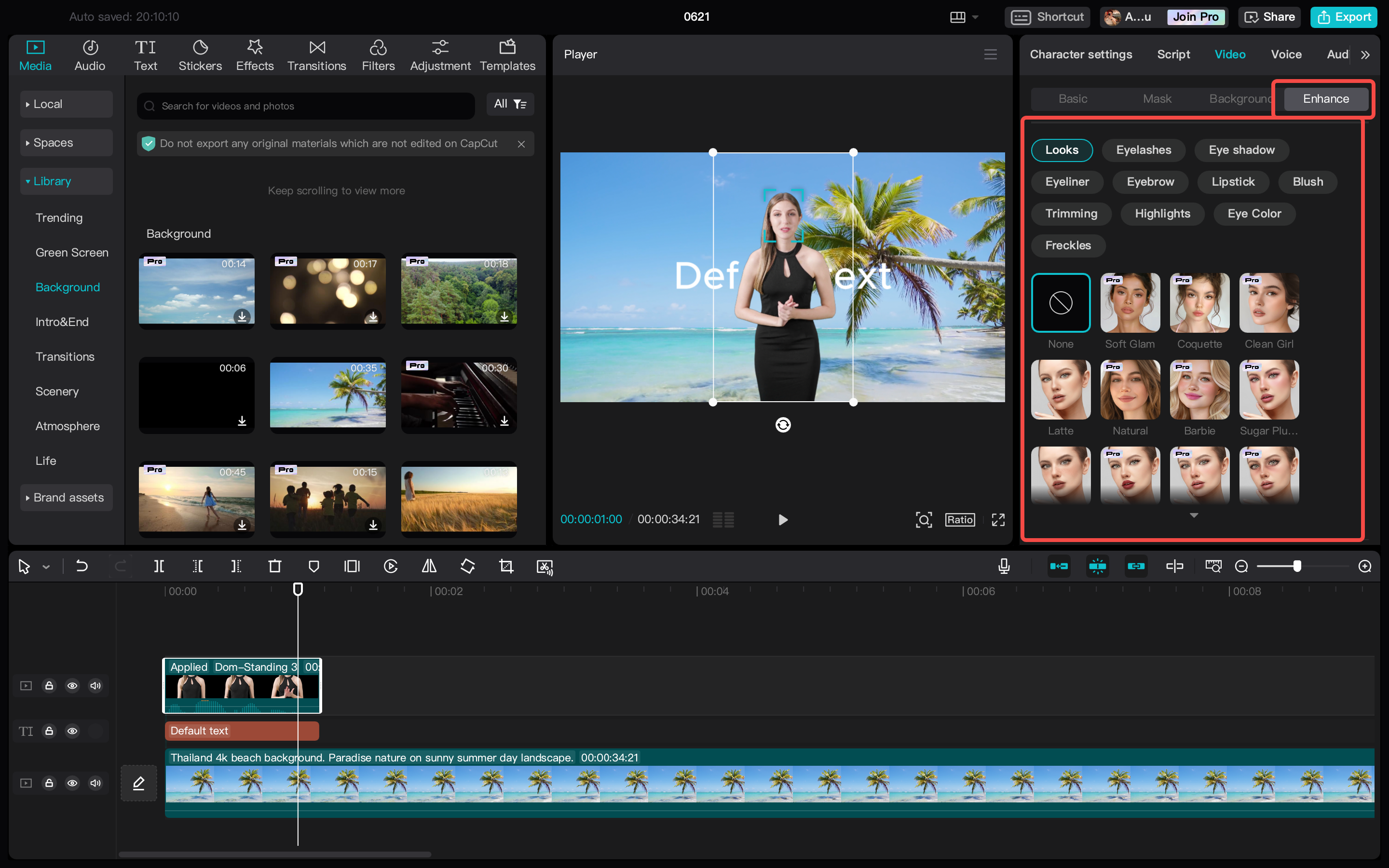Select the Latte look thumbnail

coord(1060,390)
